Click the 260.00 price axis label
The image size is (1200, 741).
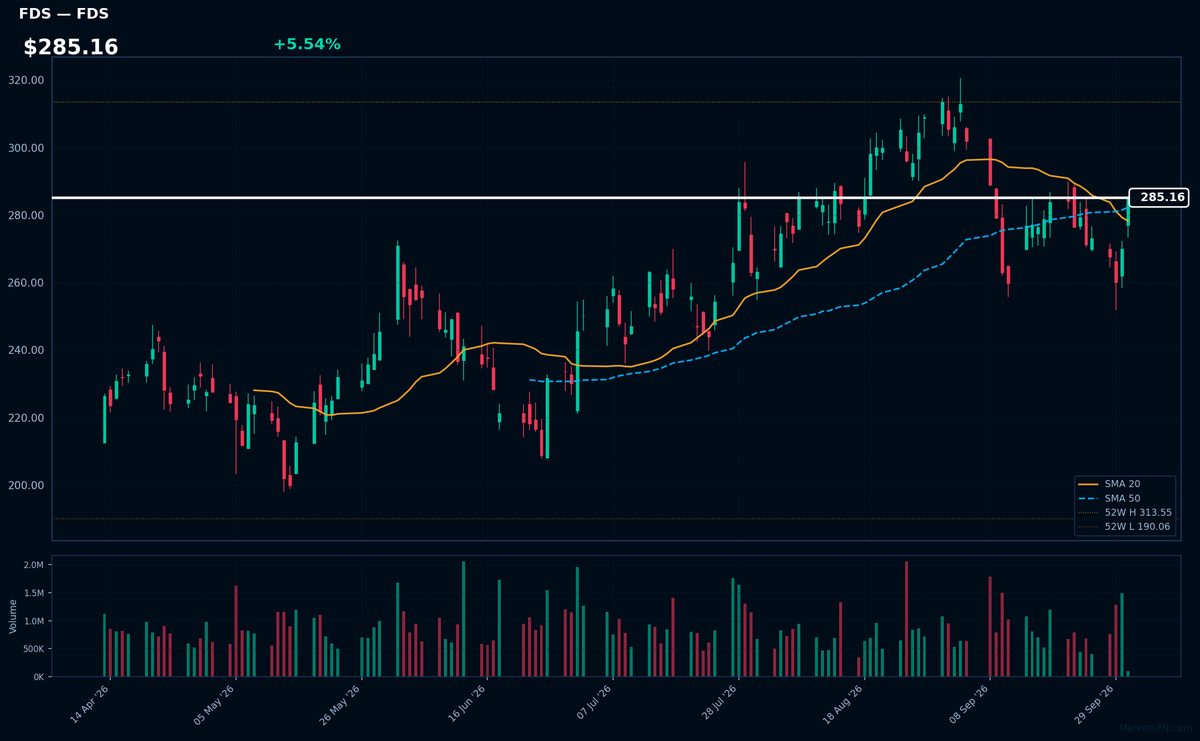[24, 283]
